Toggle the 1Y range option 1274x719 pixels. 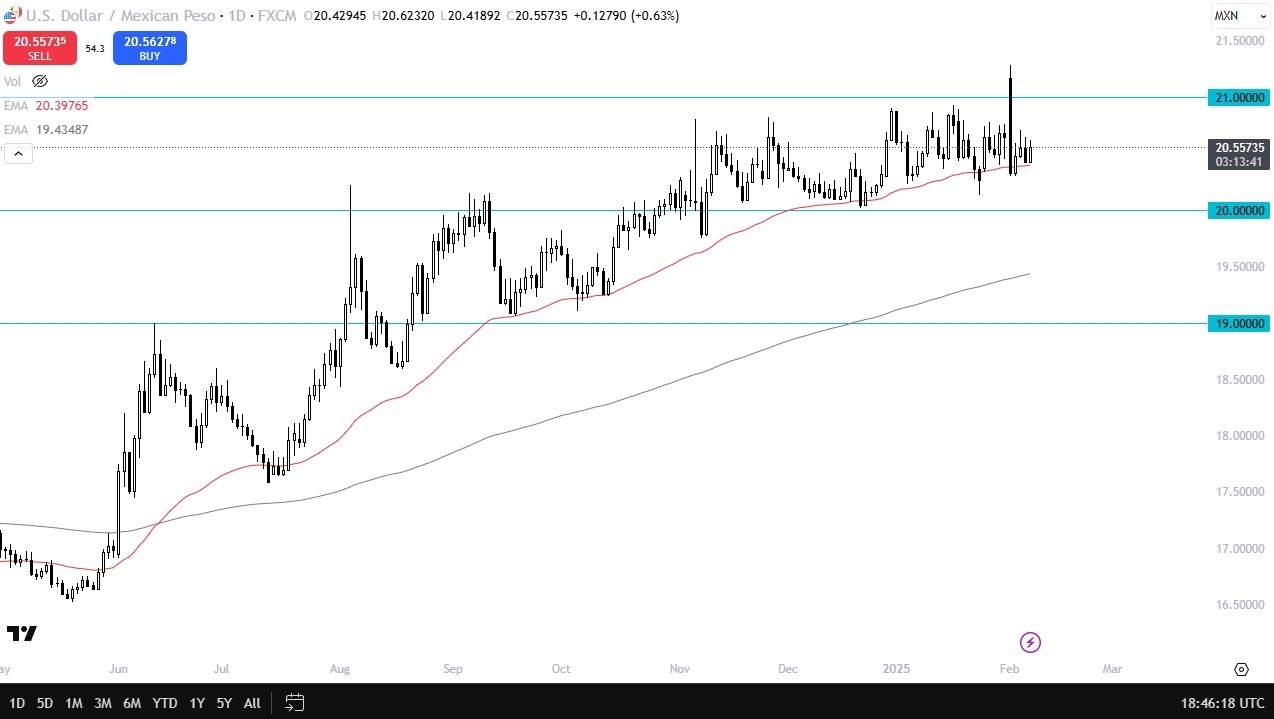pos(196,703)
